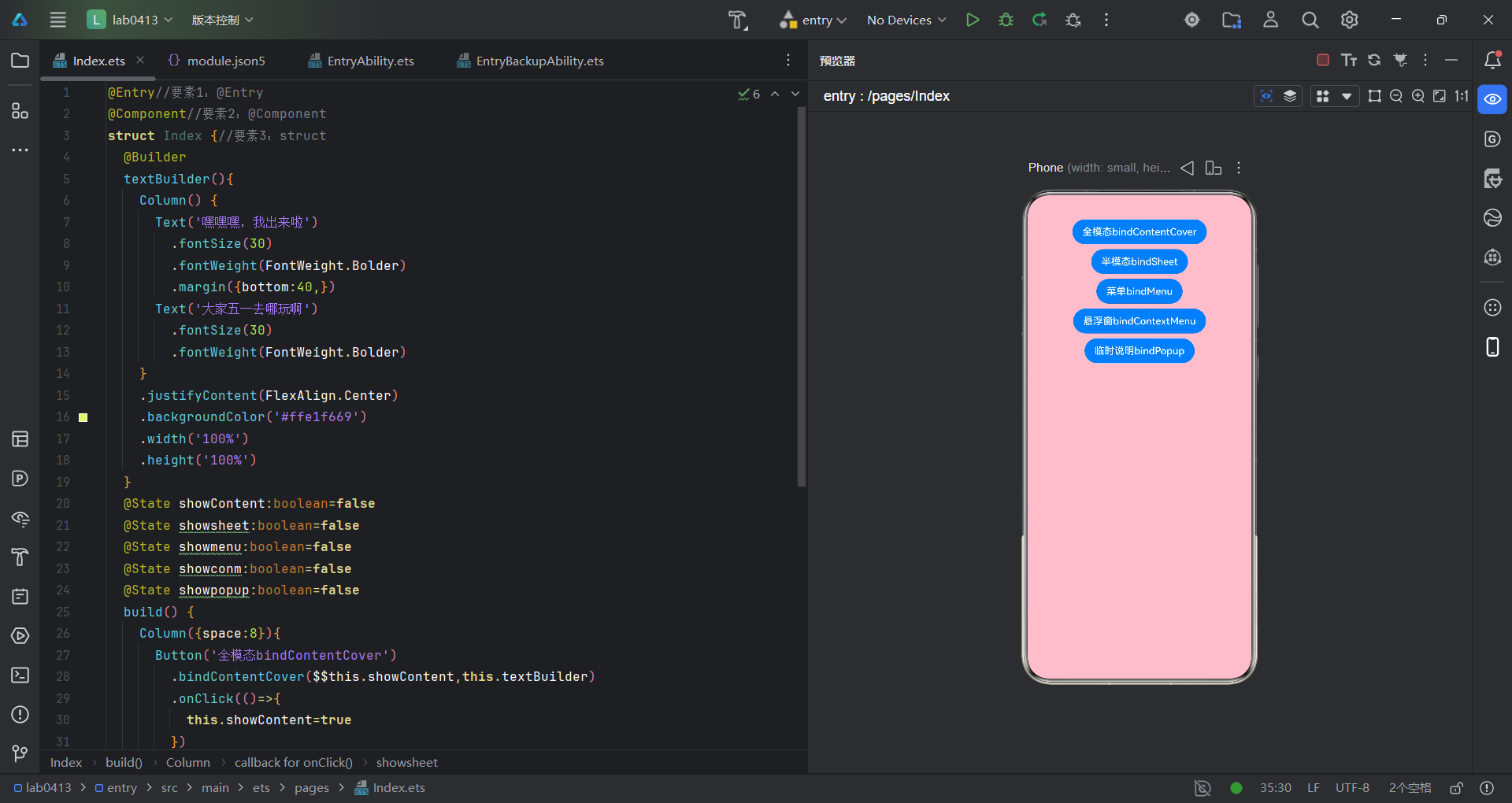Viewport: 1512px width, 803px height.
Task: Open IDE settings gear
Action: click(x=1350, y=20)
